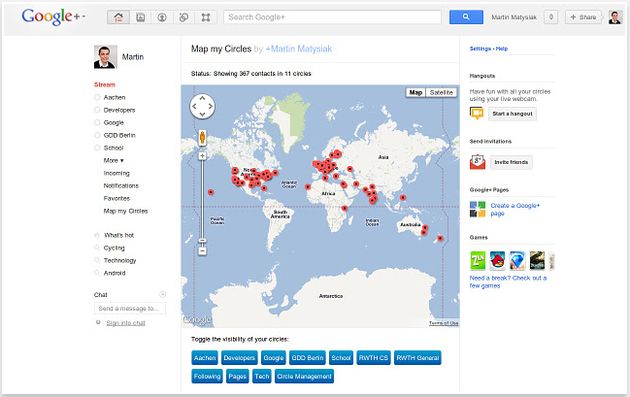Open the Photos icon in top toolbar
Viewport: 630px width, 397px height.
pos(140,17)
